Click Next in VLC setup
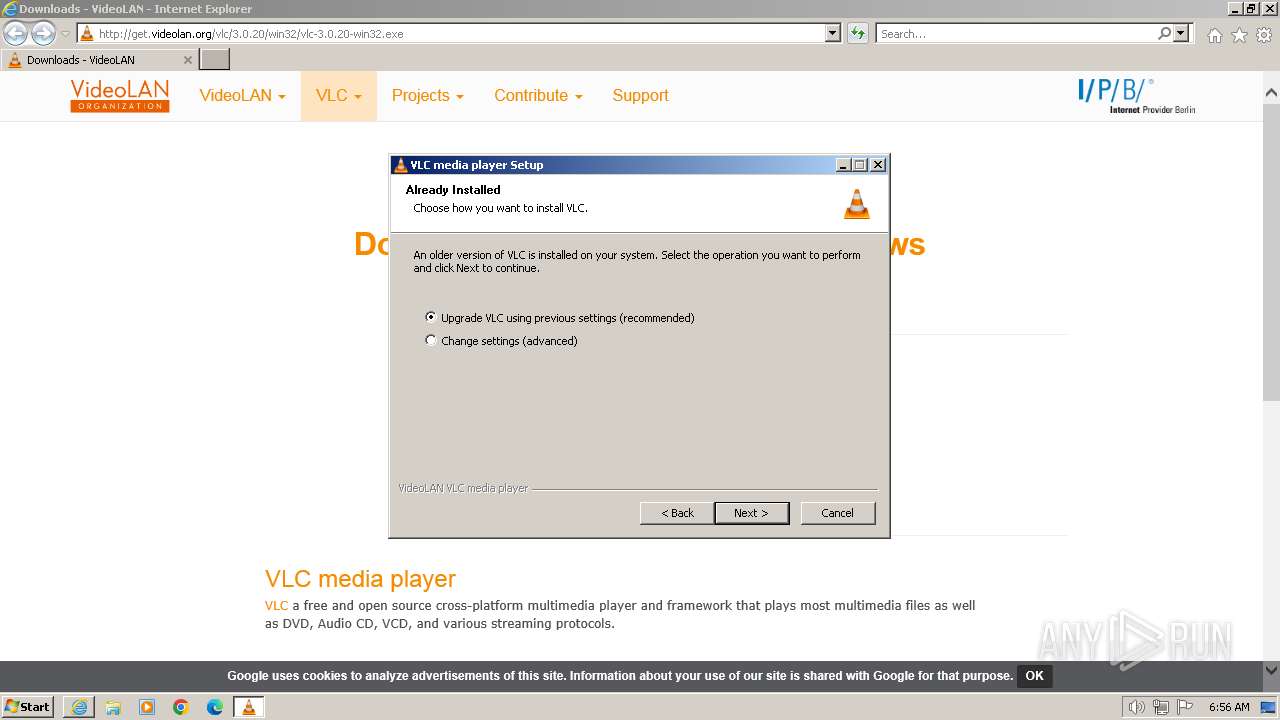 (752, 513)
